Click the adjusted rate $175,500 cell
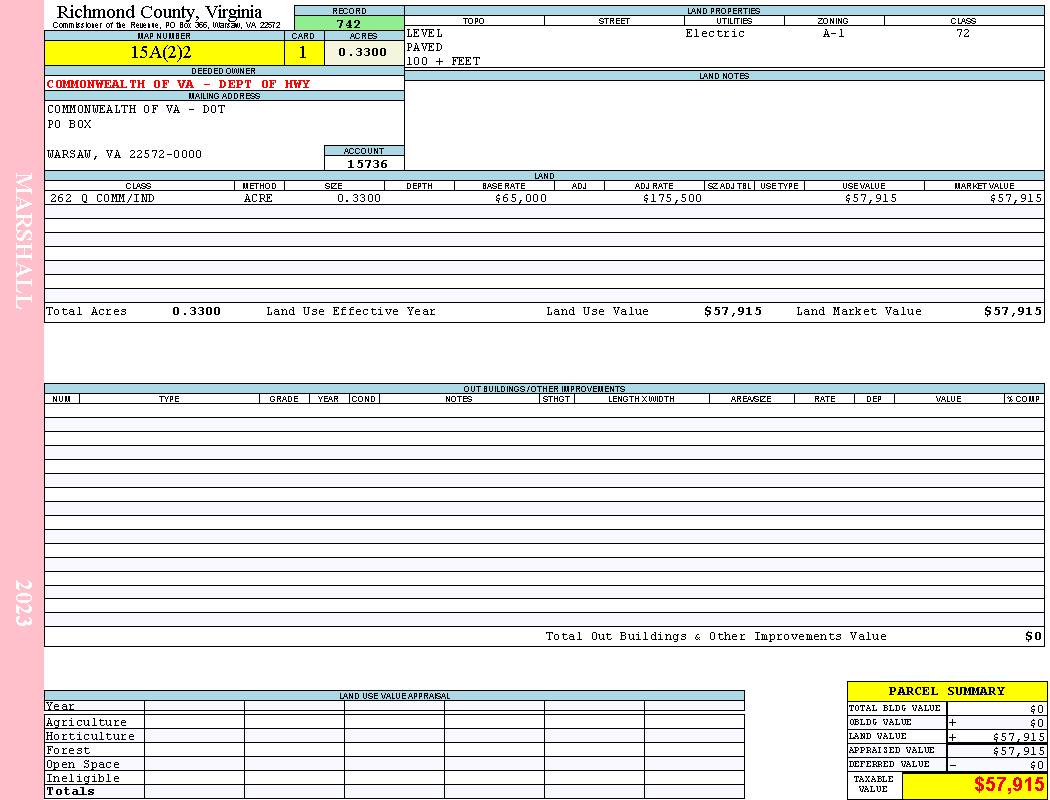The width and height of the screenshot is (1050, 800). click(x=672, y=198)
